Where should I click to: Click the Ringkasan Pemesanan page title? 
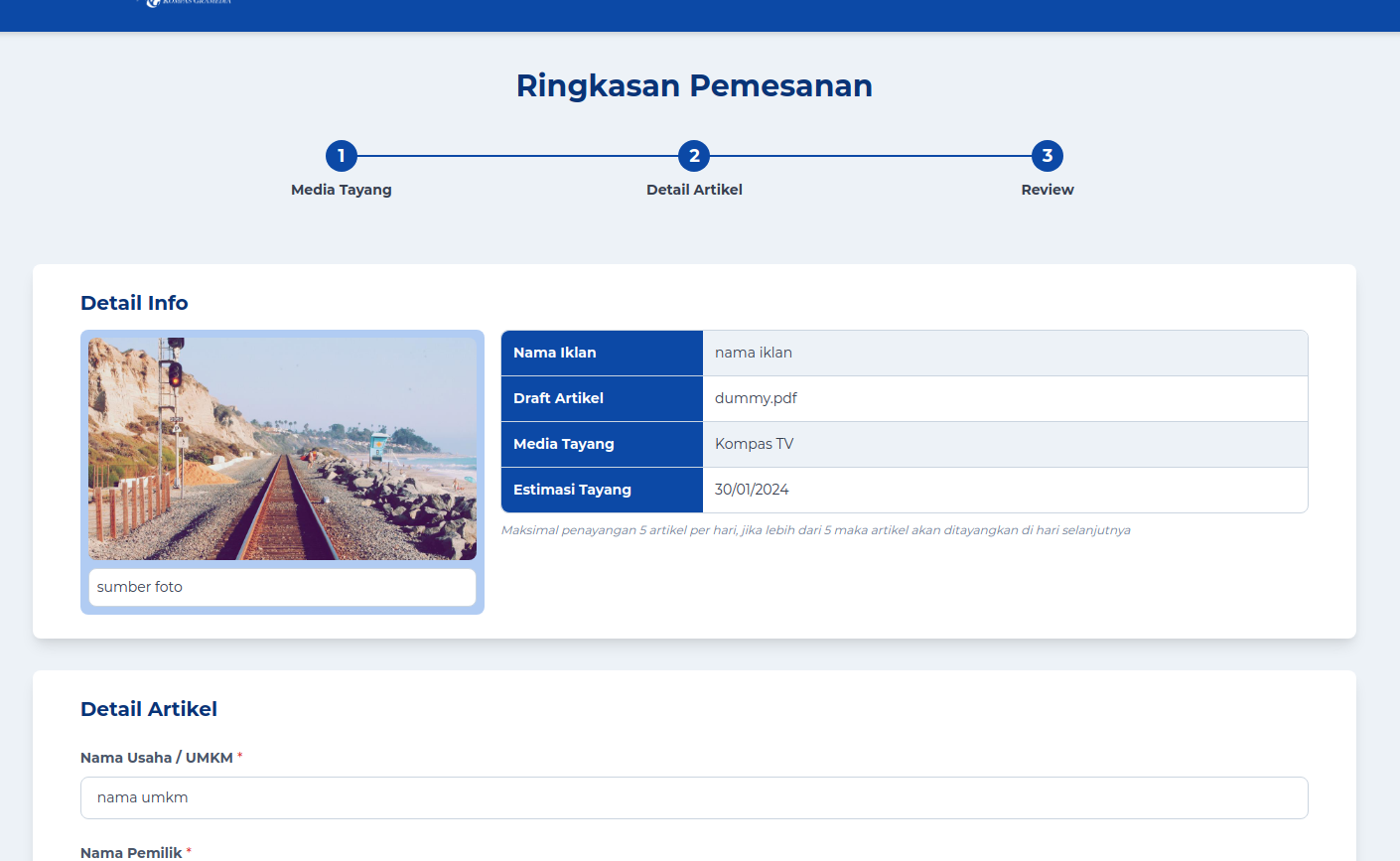[694, 85]
